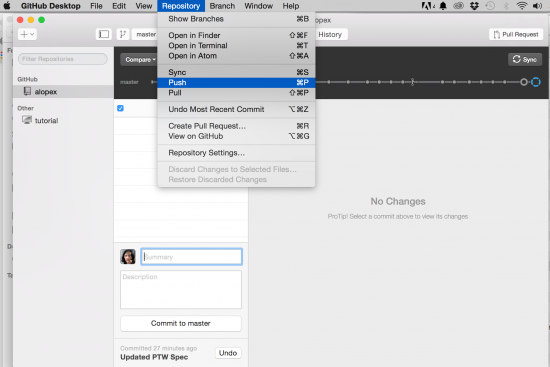Open the Branch menu
Screen dimensions: 550x367
[222, 6]
